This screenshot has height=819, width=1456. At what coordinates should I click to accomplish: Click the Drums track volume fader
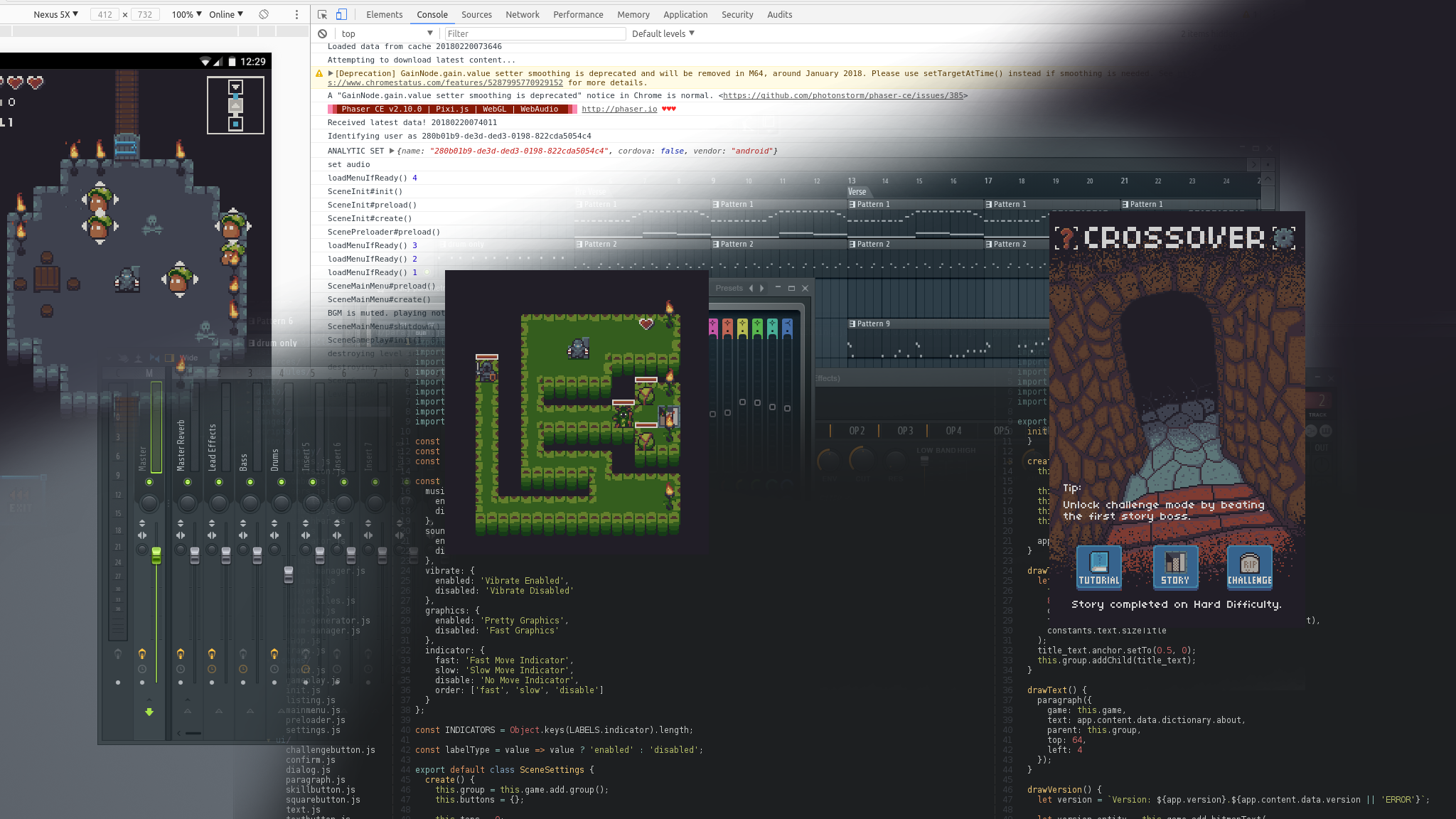coord(289,574)
